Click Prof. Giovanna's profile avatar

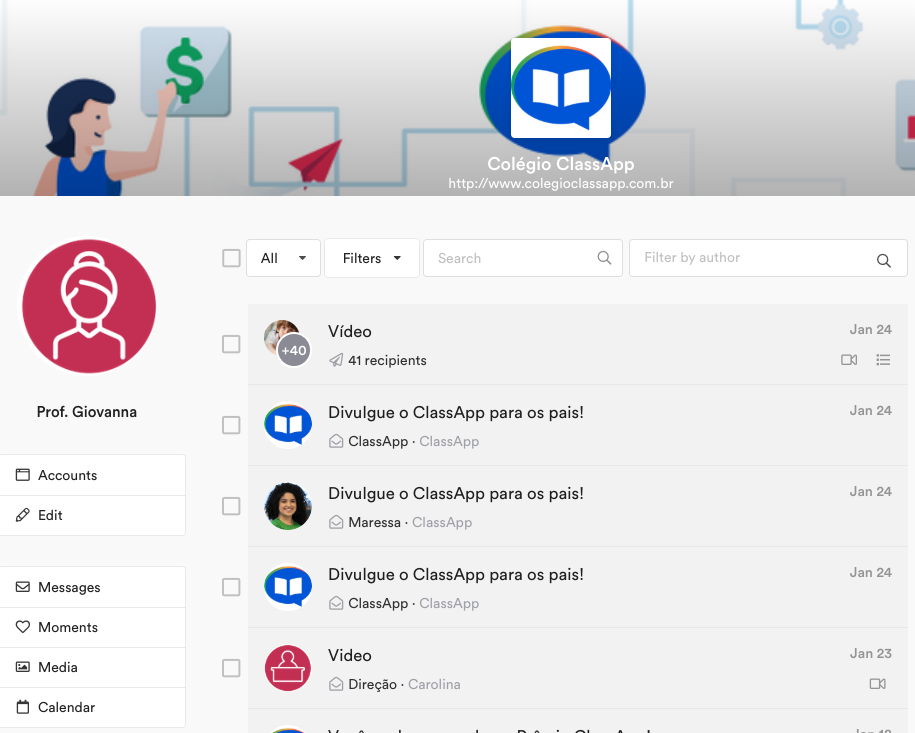pyautogui.click(x=89, y=306)
